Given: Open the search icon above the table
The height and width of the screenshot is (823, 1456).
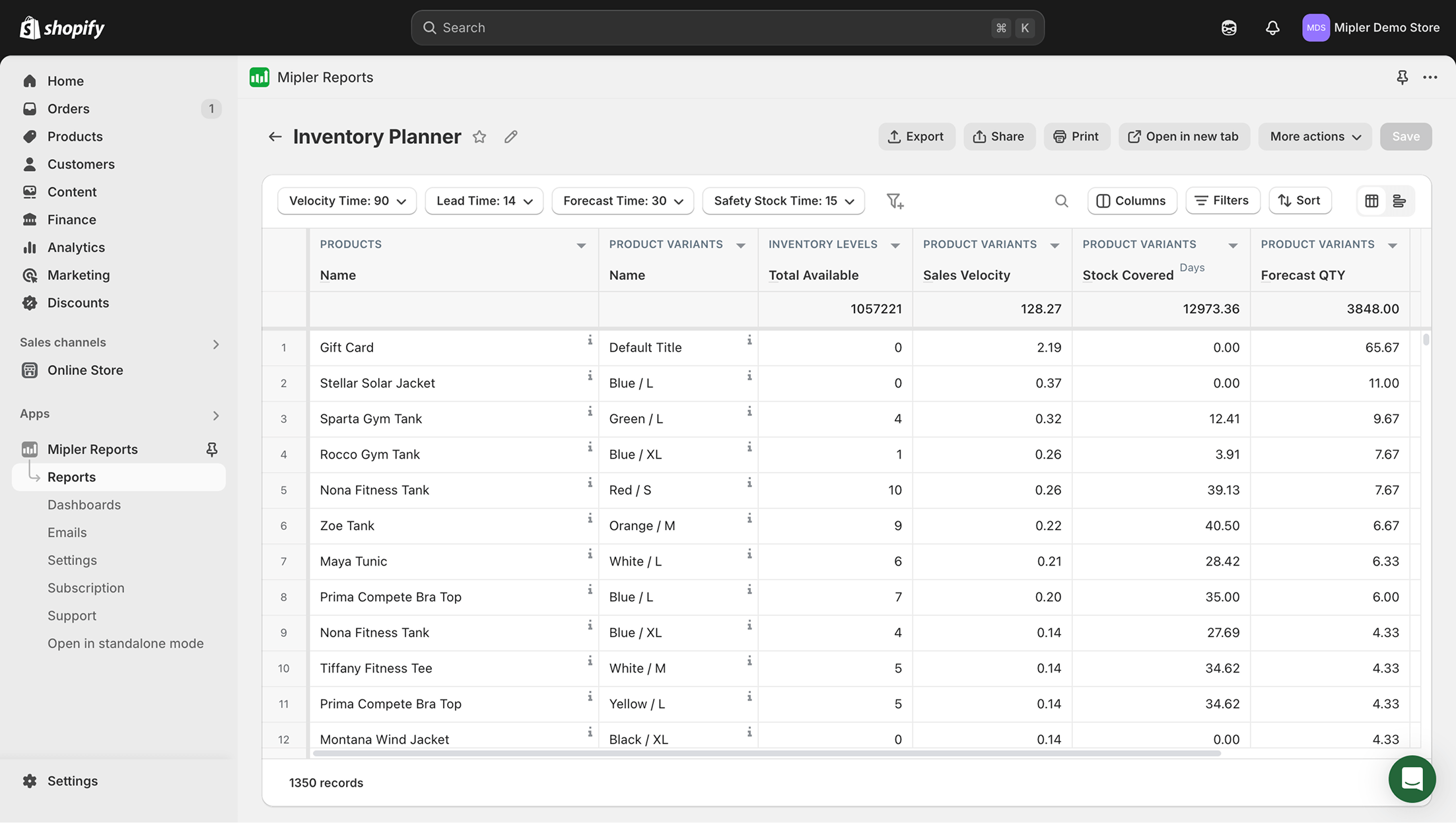Looking at the screenshot, I should (x=1062, y=201).
